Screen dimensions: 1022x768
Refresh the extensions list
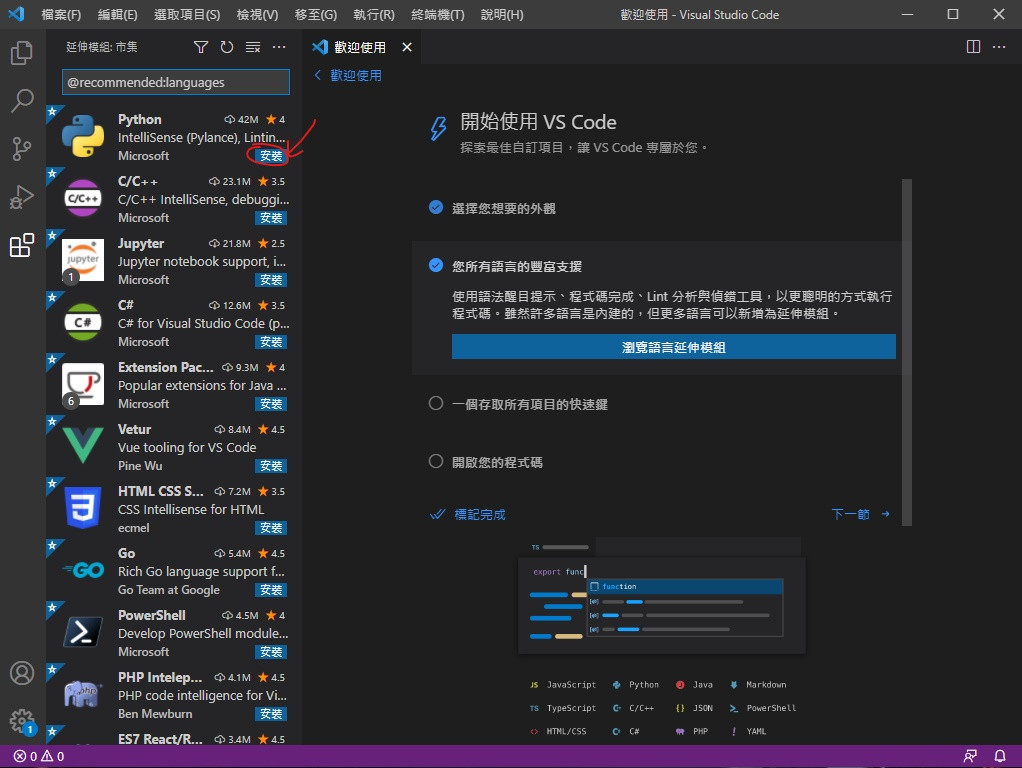point(227,47)
